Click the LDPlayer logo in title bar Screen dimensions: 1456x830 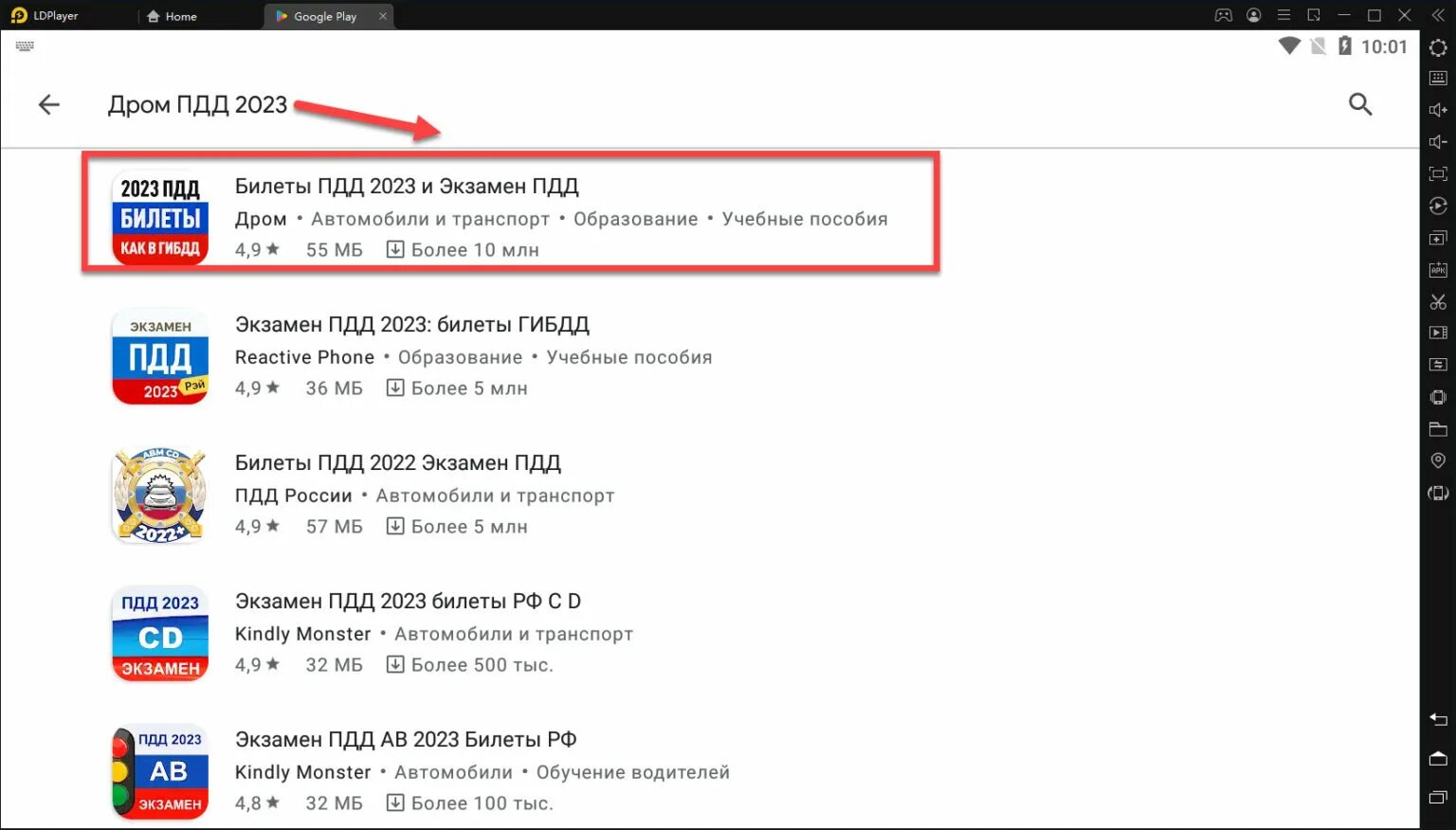click(x=19, y=15)
